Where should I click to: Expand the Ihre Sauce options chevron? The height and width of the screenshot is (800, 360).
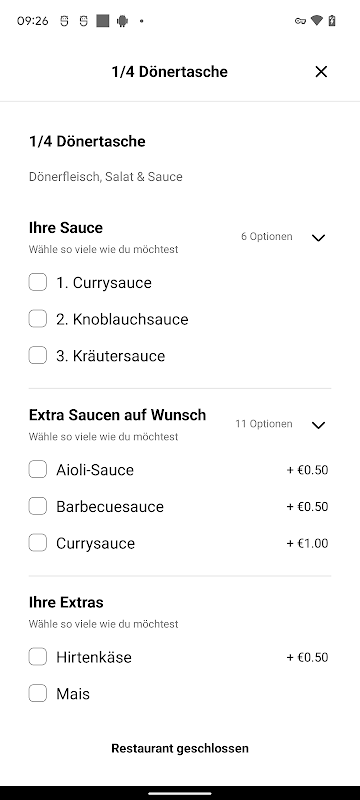click(x=318, y=237)
